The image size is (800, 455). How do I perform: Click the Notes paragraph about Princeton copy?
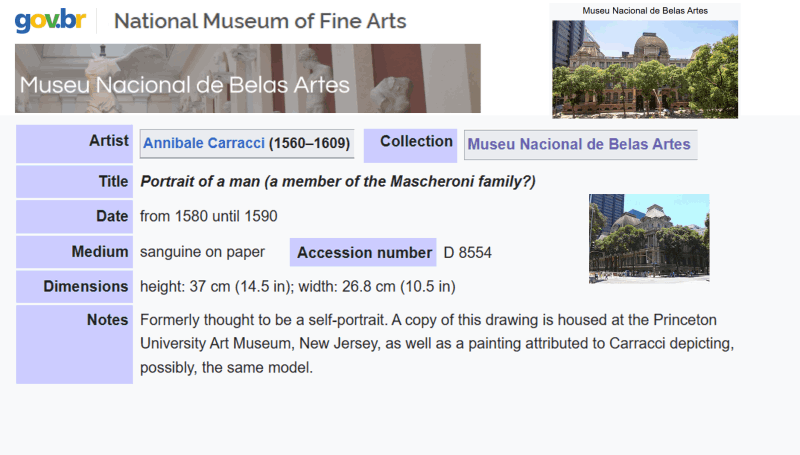click(438, 343)
